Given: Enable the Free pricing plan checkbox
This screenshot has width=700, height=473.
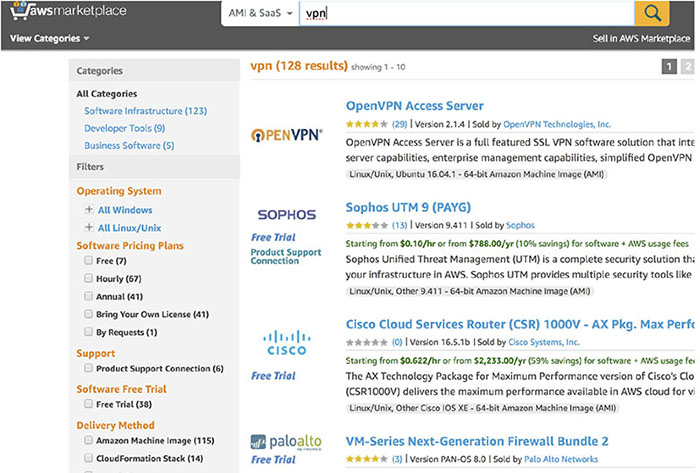Looking at the screenshot, I should point(89,261).
